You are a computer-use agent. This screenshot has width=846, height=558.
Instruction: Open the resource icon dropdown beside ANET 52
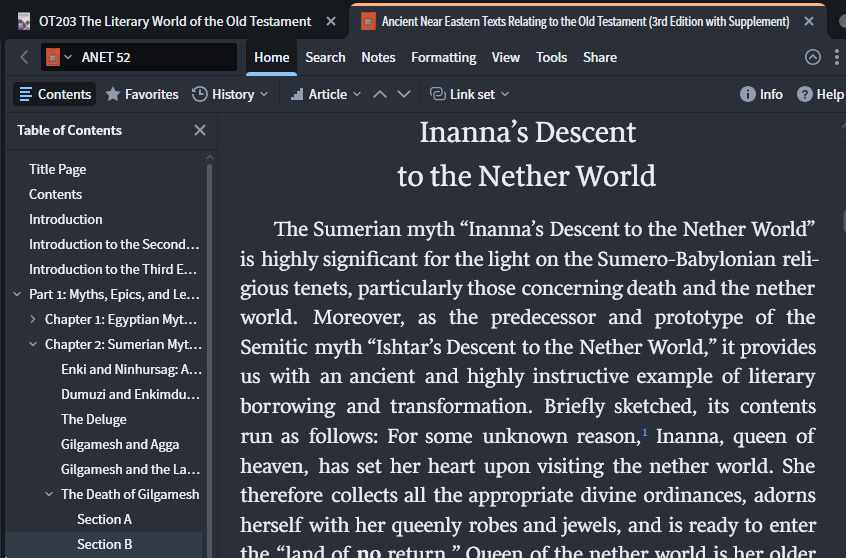tap(68, 57)
